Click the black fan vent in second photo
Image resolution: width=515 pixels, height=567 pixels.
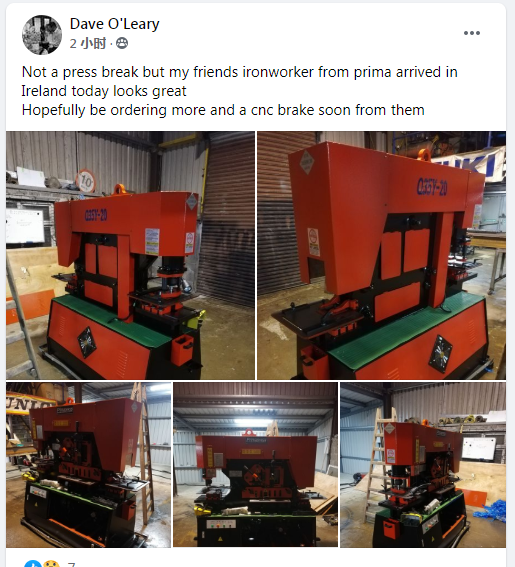click(x=440, y=354)
